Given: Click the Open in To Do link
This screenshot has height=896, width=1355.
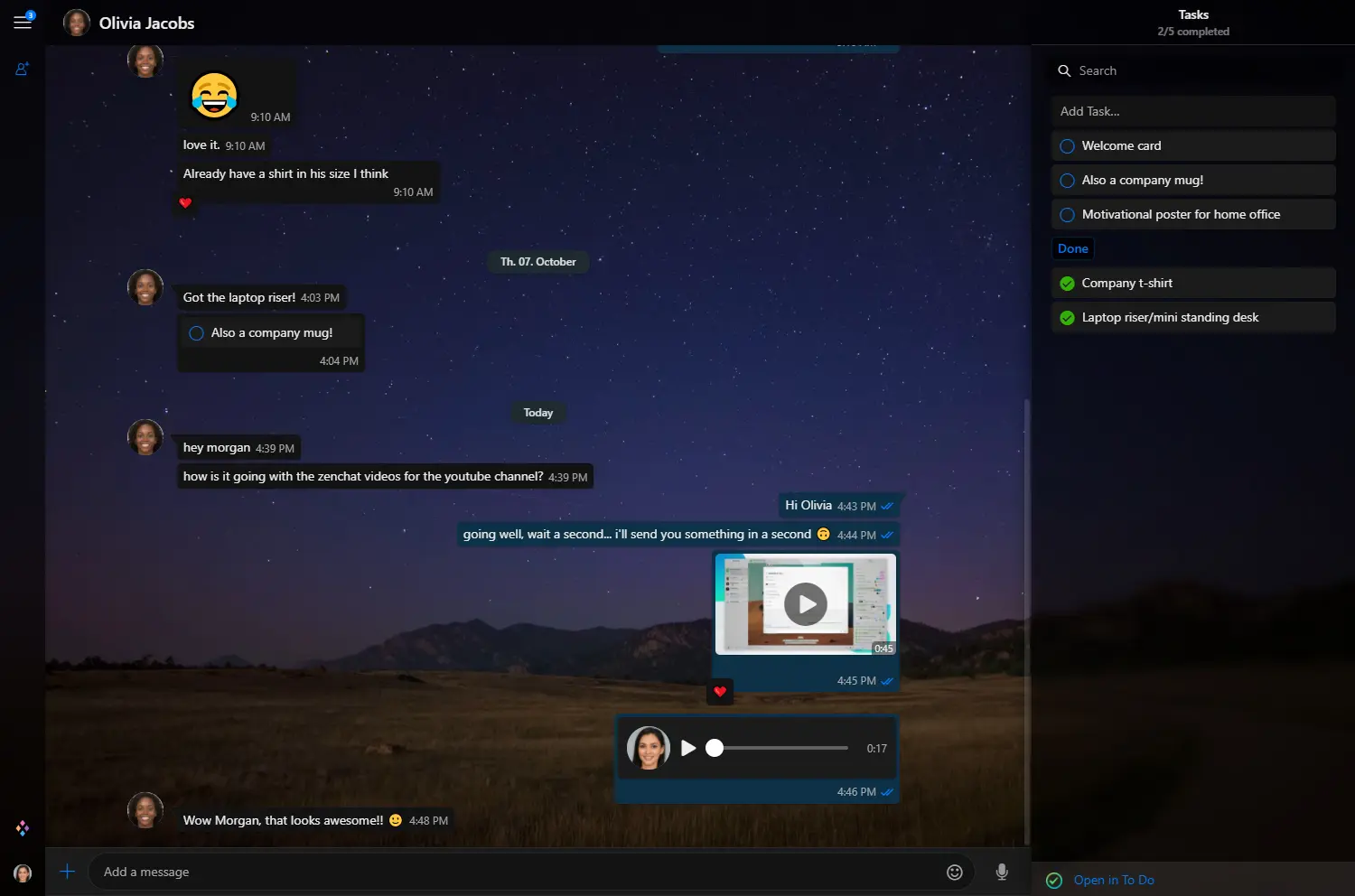Looking at the screenshot, I should [x=1113, y=881].
